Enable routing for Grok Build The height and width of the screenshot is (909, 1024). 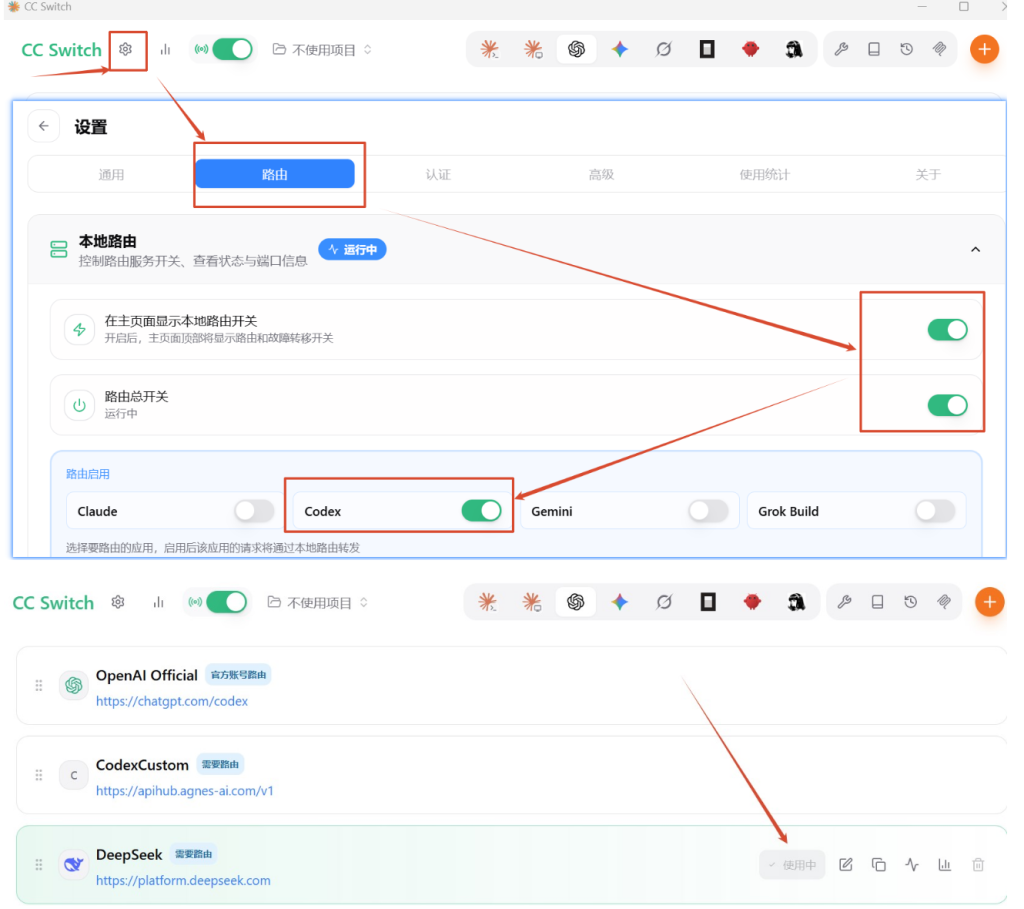point(935,511)
